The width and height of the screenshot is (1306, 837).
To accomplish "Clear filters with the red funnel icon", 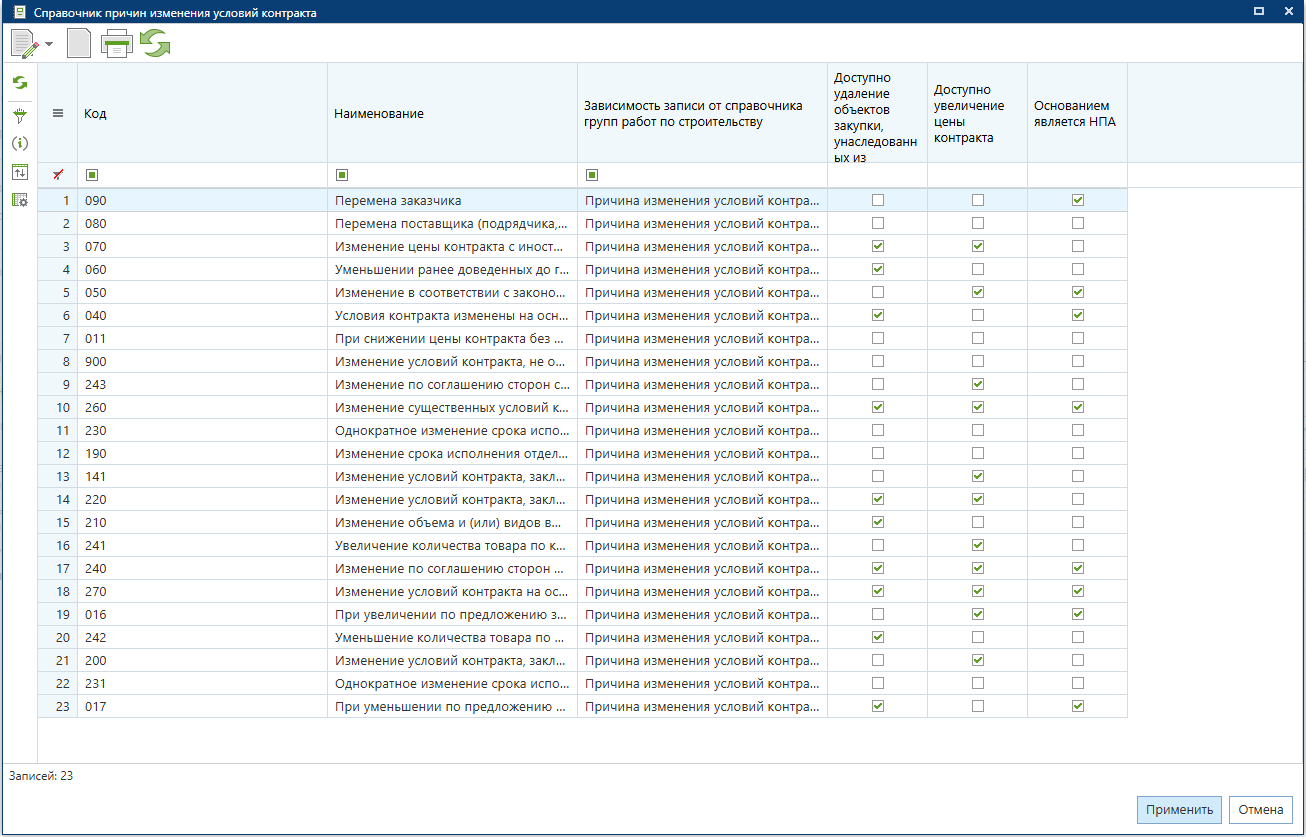I will pyautogui.click(x=58, y=174).
